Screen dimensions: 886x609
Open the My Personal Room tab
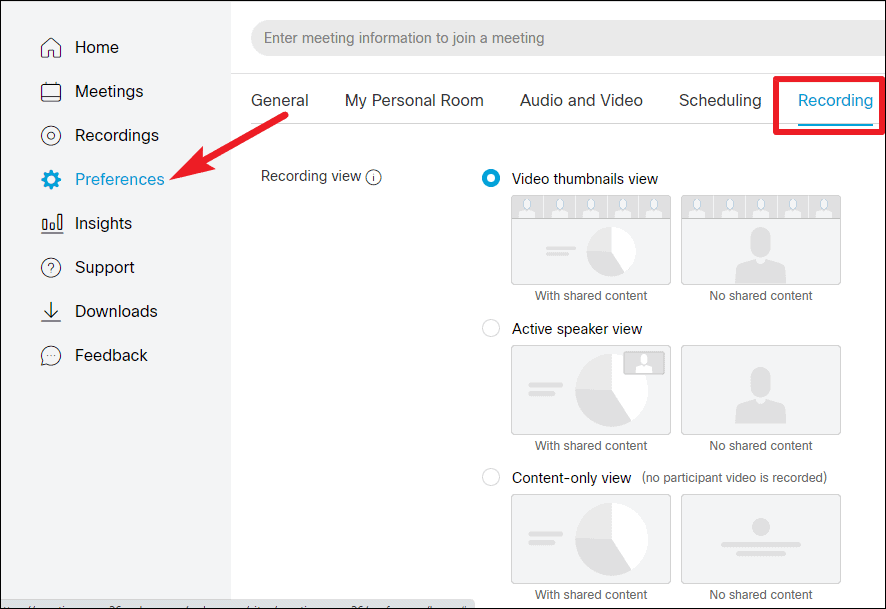tap(414, 101)
